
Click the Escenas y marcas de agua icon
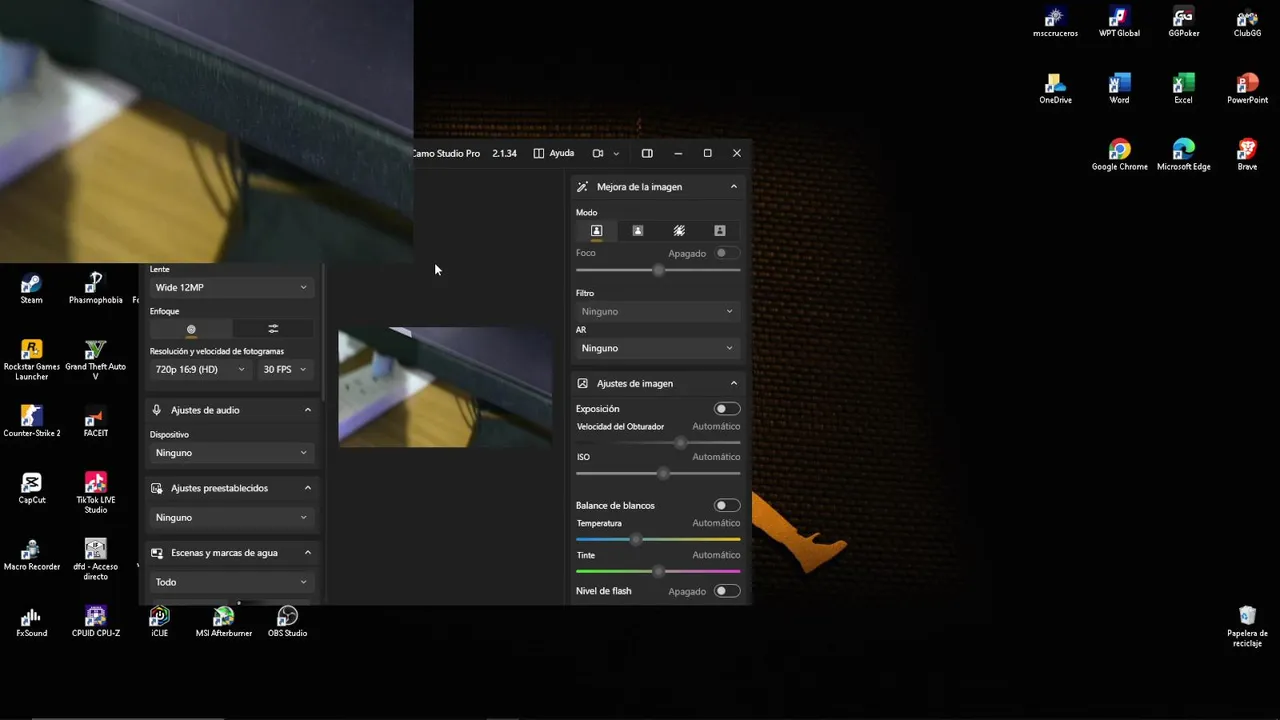tap(157, 553)
